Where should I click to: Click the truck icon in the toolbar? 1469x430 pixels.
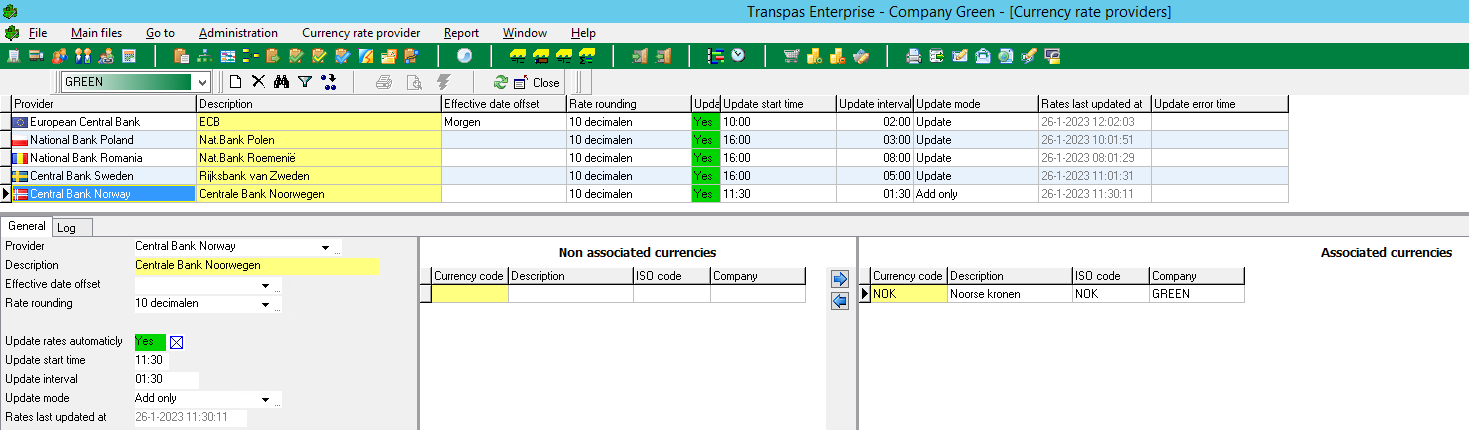[35, 56]
